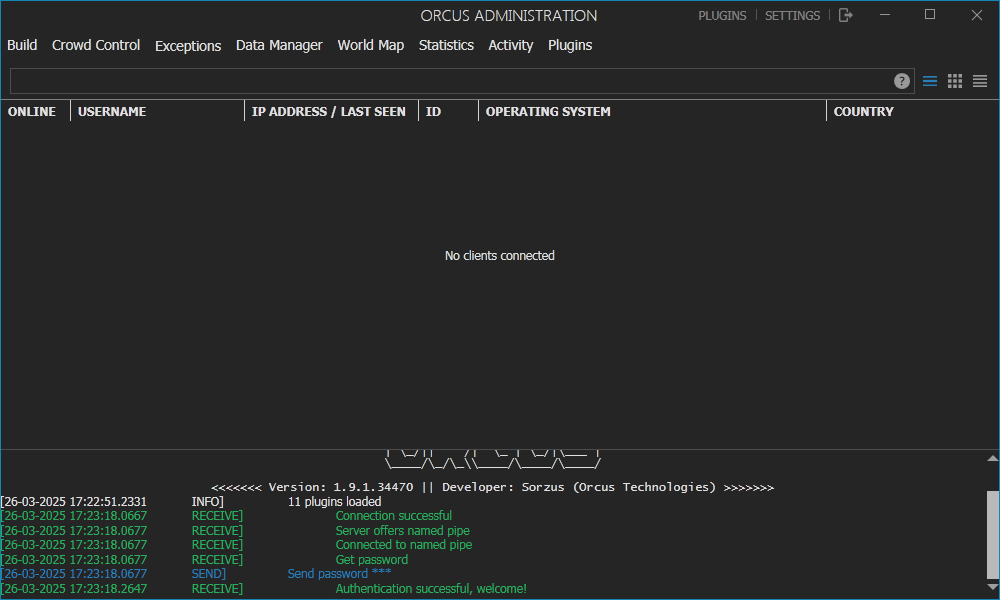The width and height of the screenshot is (1000, 600).
Task: Open the Statistics menu item
Action: coord(446,45)
